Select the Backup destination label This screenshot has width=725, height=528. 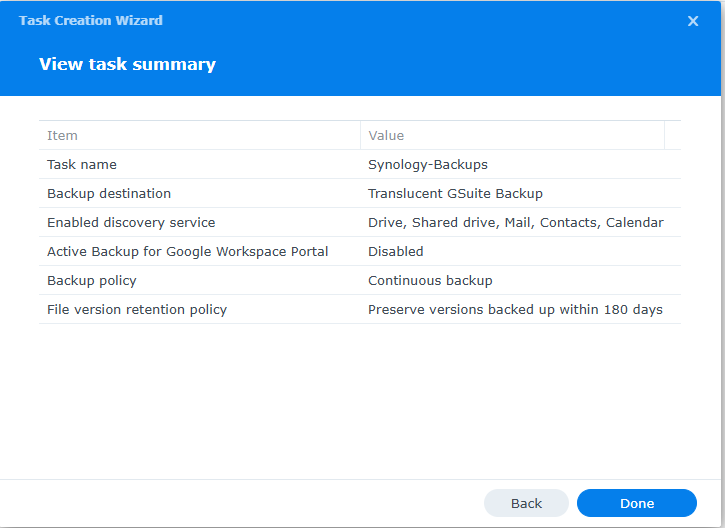(109, 194)
